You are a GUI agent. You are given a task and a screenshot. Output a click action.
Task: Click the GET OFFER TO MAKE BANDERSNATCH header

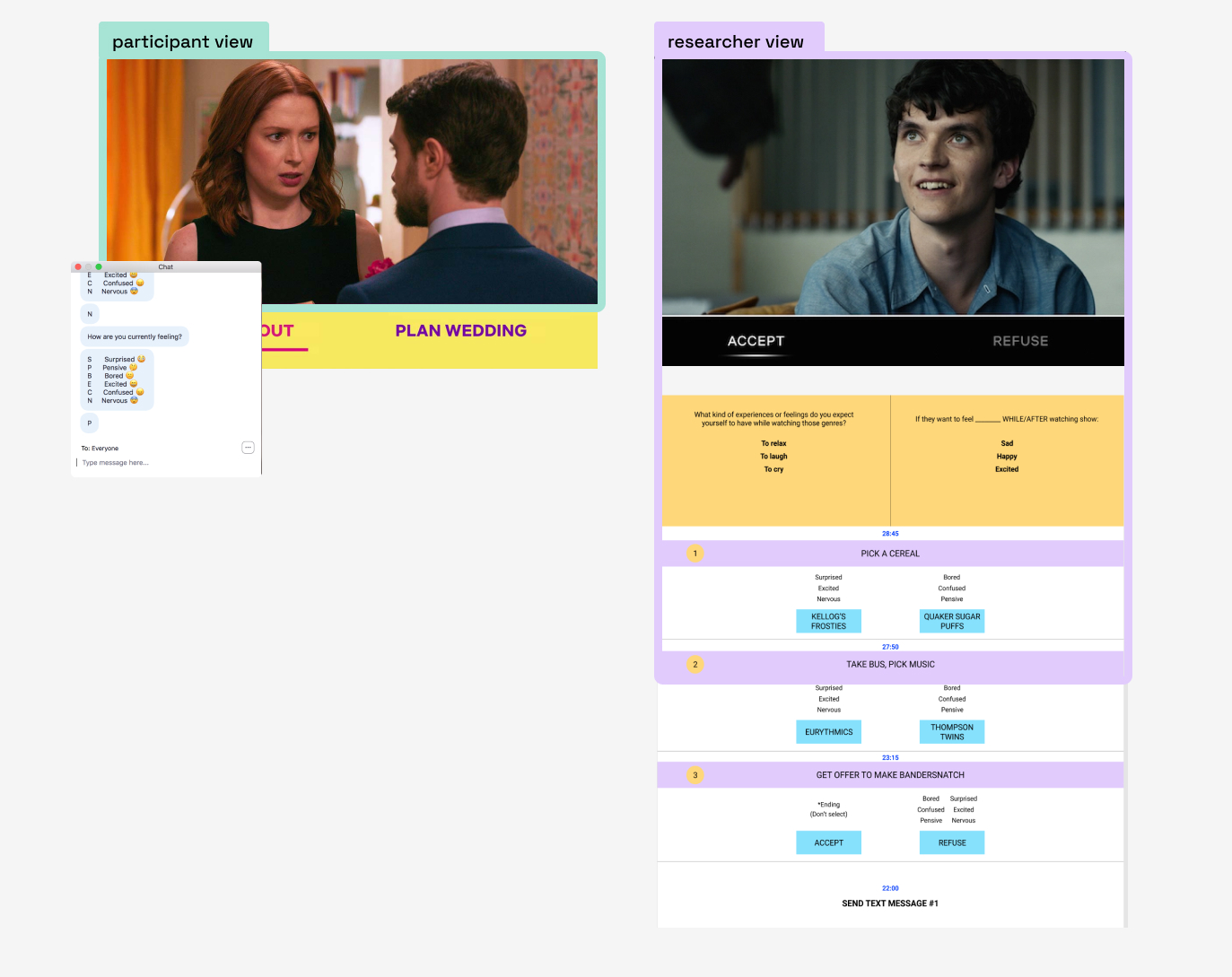890,775
